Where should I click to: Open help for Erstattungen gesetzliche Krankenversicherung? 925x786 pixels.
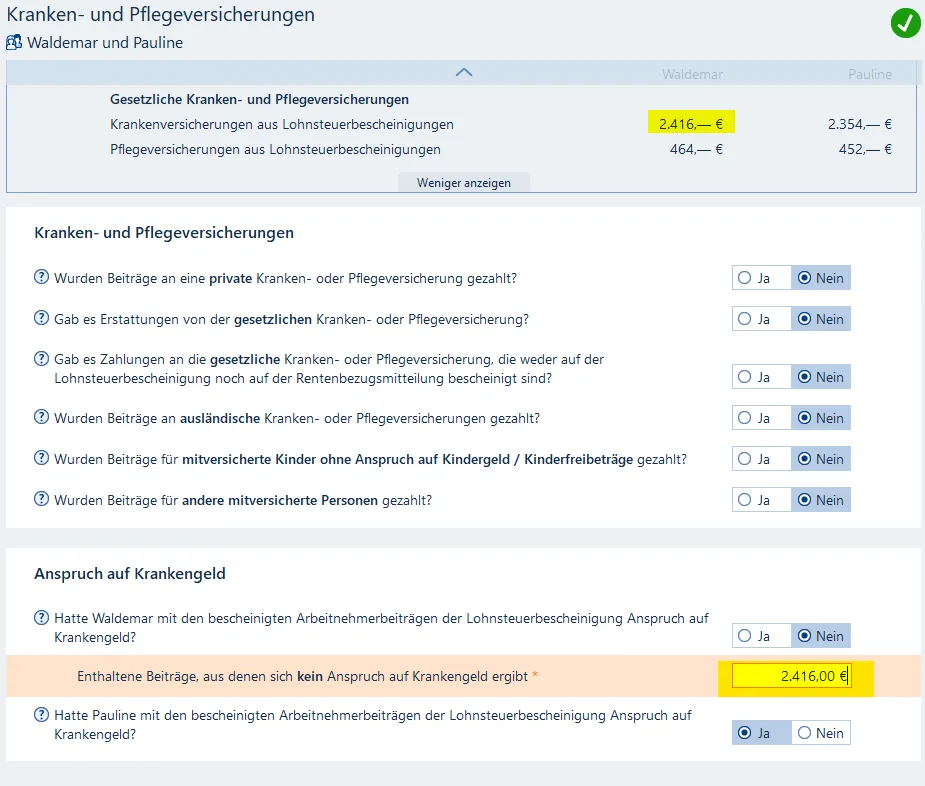(x=42, y=319)
